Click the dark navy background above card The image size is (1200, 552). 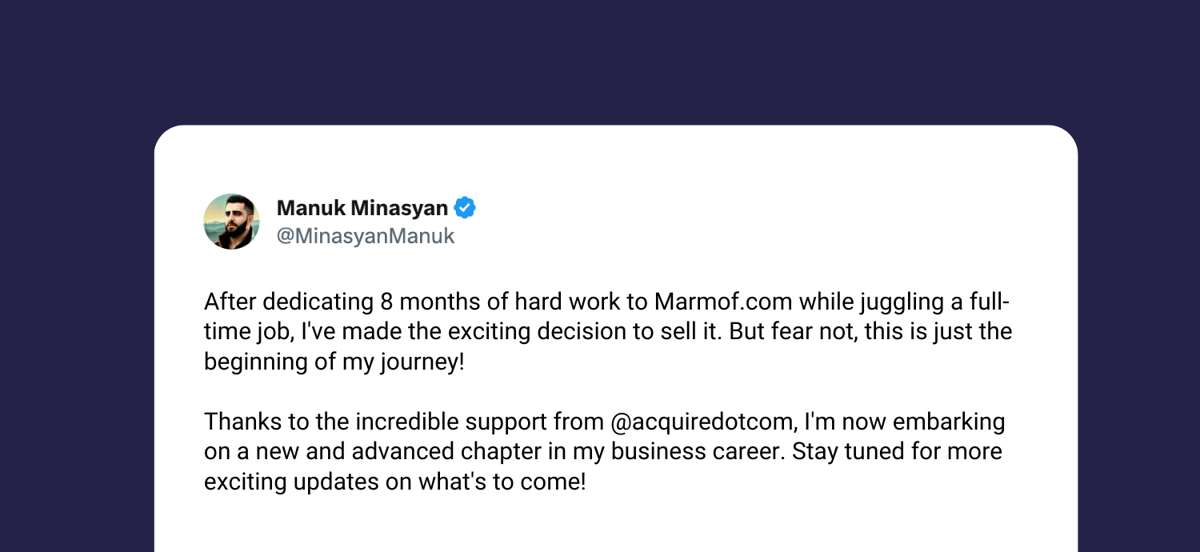click(x=600, y=60)
